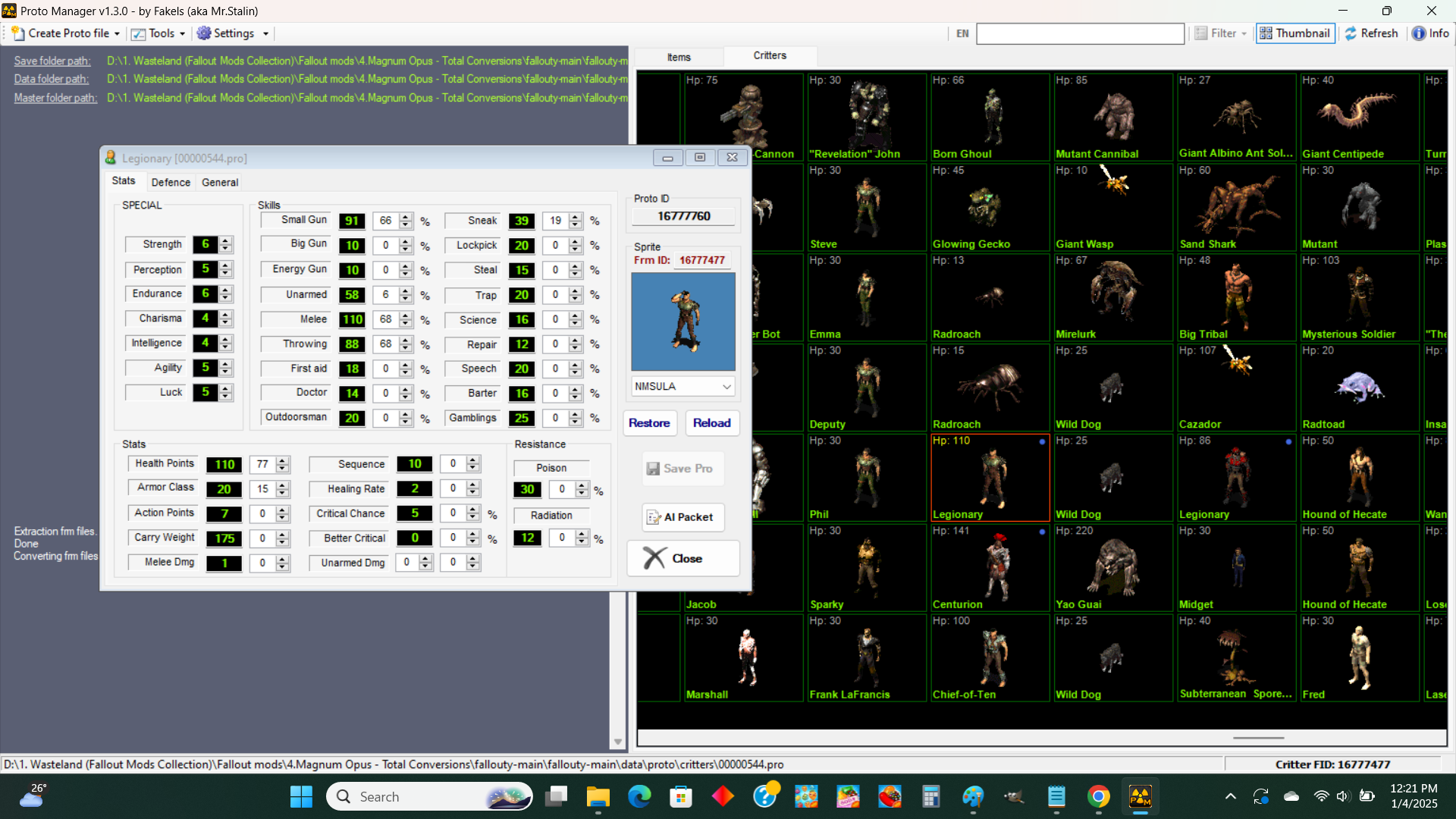Switch to the Items tab
Screen dimensions: 1456x819
pyautogui.click(x=679, y=57)
